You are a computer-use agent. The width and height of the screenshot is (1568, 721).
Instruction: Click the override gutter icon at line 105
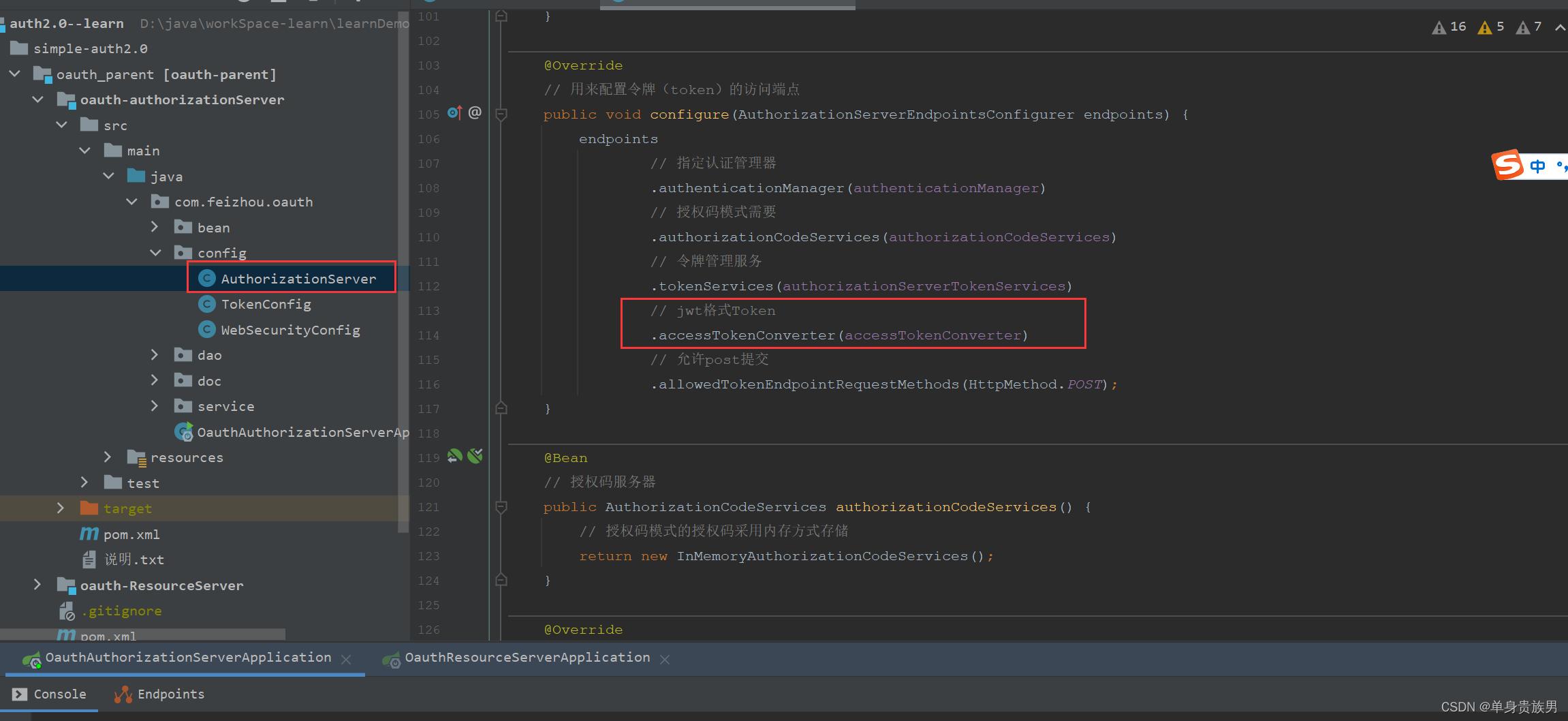point(454,113)
